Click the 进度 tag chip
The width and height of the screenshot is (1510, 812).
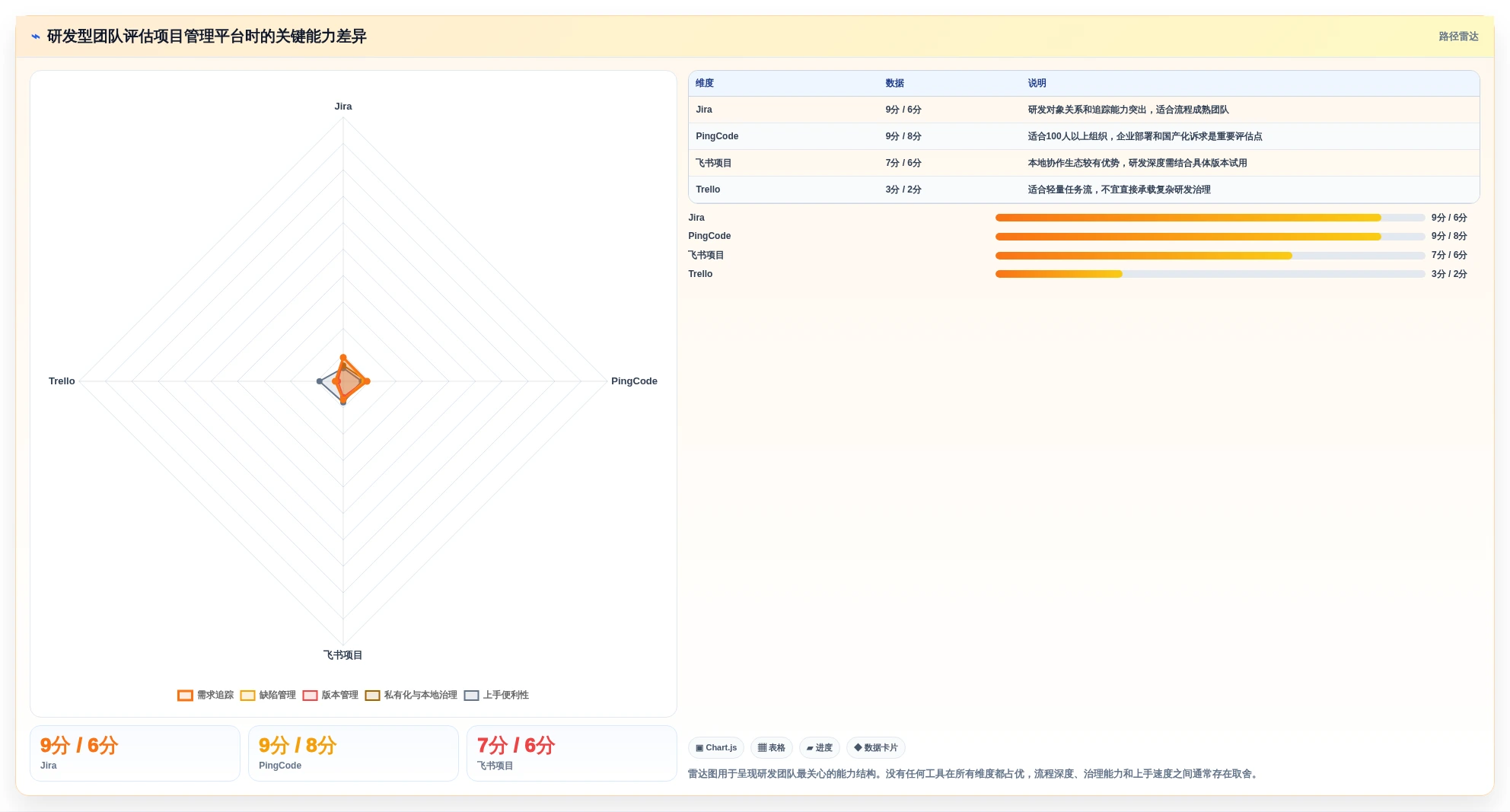pos(820,747)
